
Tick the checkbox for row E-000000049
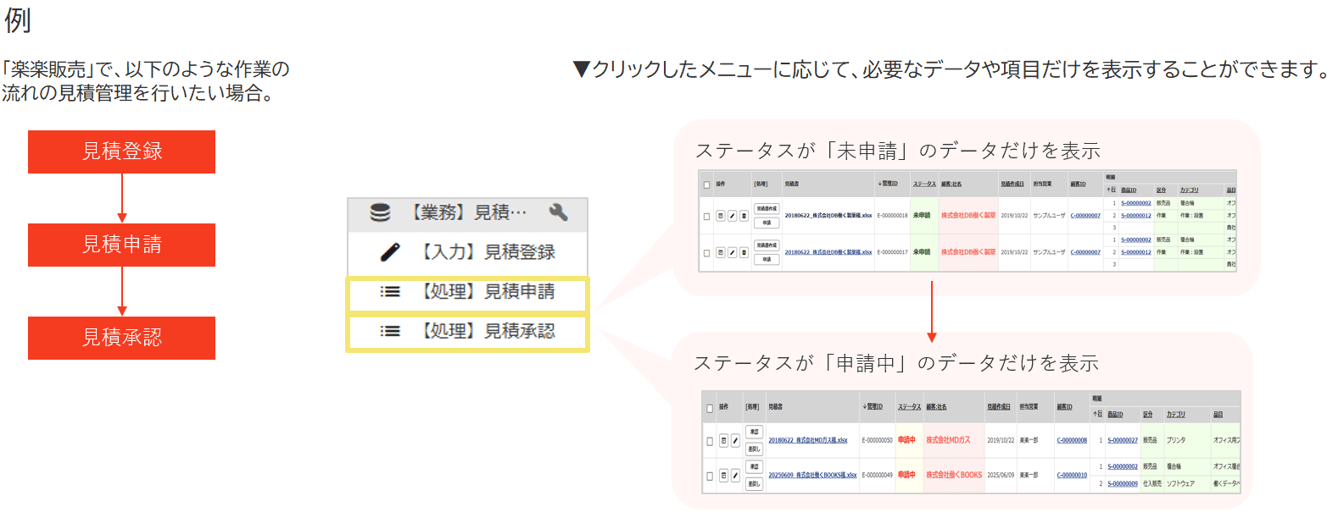pos(710,475)
